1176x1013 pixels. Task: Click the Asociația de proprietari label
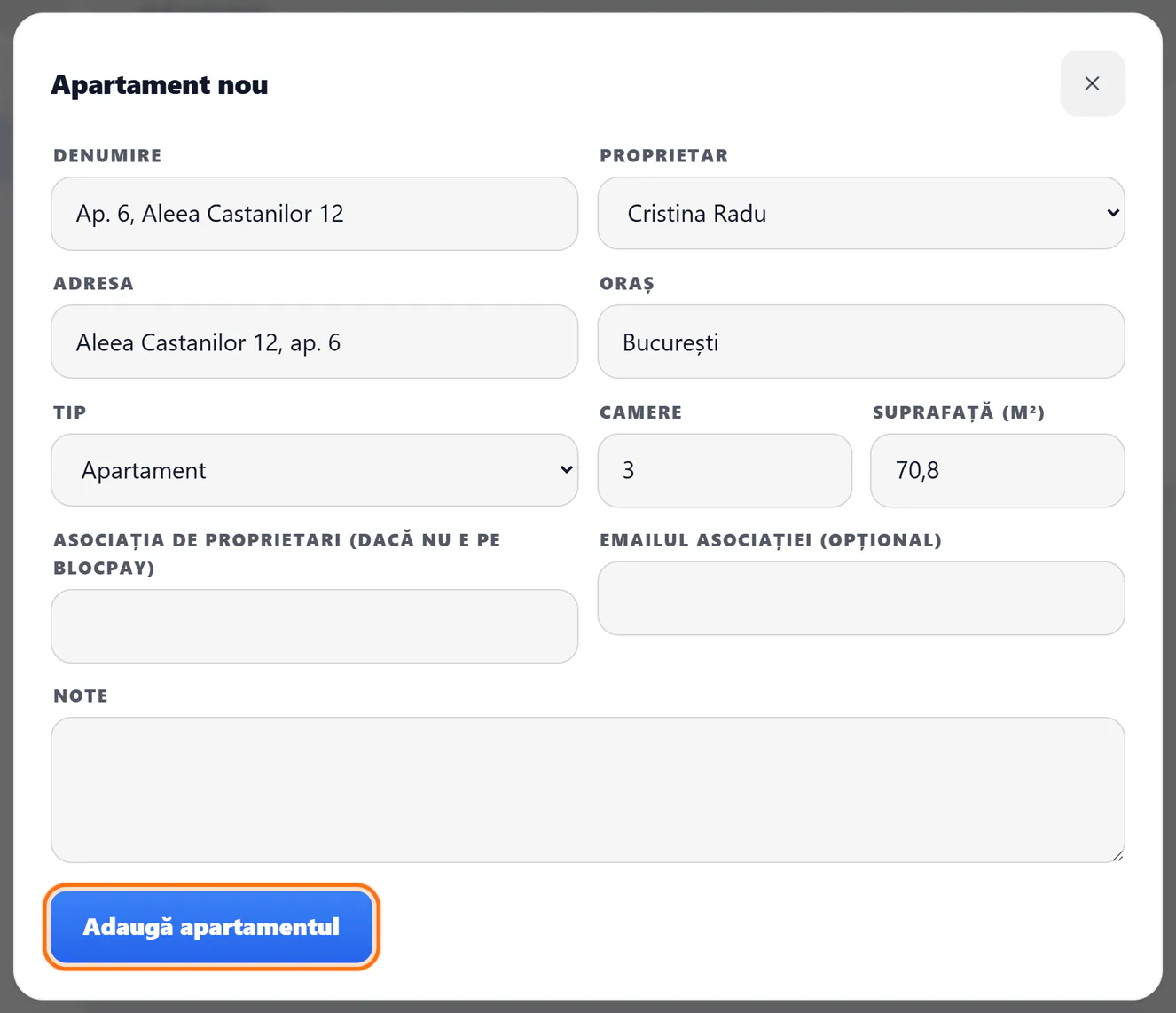(x=277, y=554)
